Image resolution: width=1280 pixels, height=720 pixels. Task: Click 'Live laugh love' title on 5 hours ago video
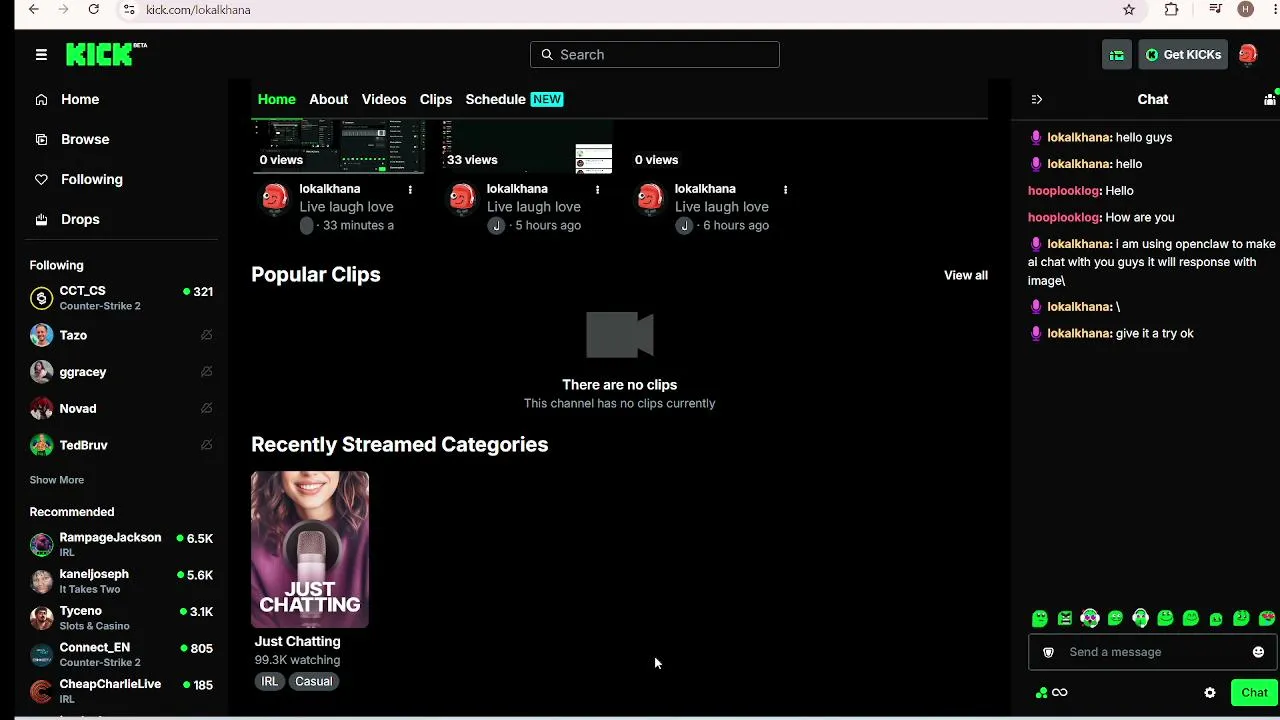[x=534, y=207]
